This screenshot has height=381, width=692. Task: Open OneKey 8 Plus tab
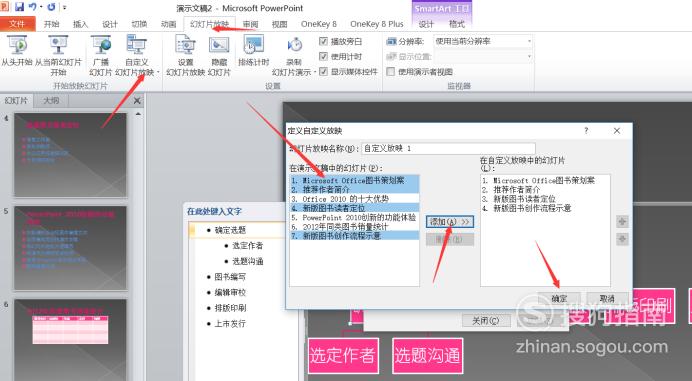point(376,24)
